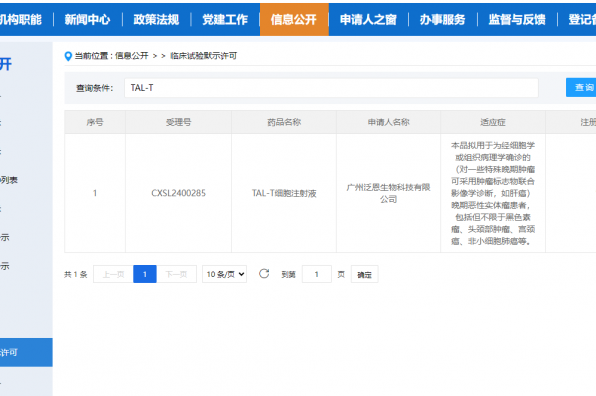Click the 上一页 previous page button
Screen dimensions: 596x396
(x=113, y=274)
